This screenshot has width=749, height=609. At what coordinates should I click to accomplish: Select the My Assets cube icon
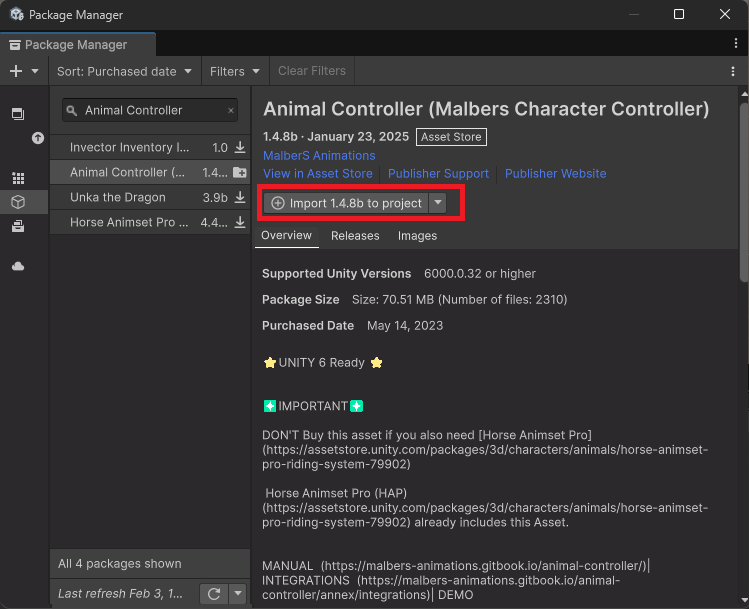click(x=18, y=202)
